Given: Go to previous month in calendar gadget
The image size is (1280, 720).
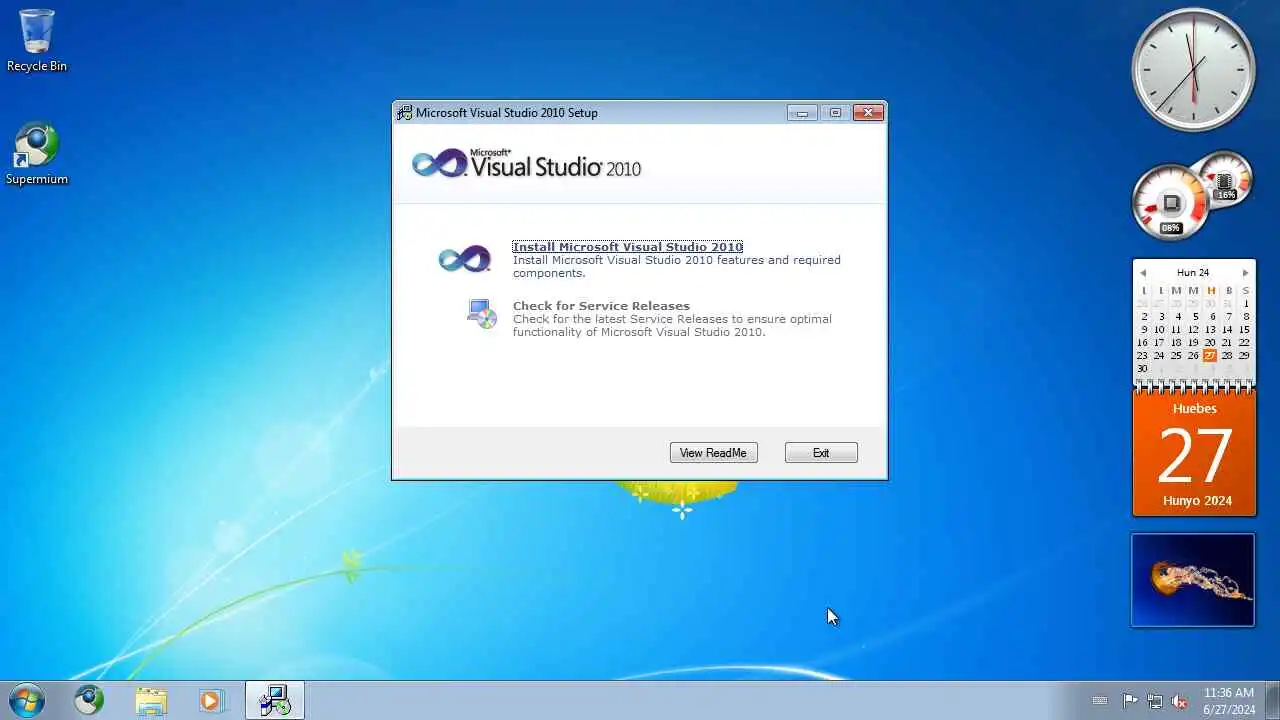Looking at the screenshot, I should [x=1143, y=273].
